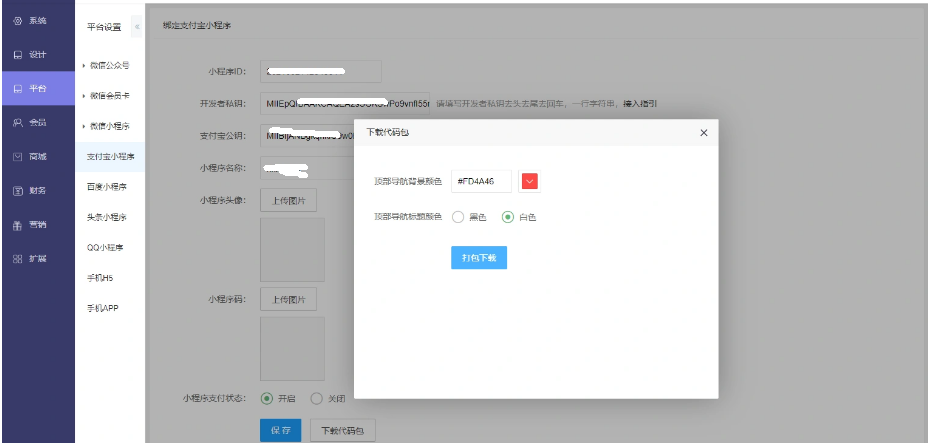This screenshot has height=443, width=928.
Task: Click the 系统 icon in left sidebar
Action: [17, 21]
